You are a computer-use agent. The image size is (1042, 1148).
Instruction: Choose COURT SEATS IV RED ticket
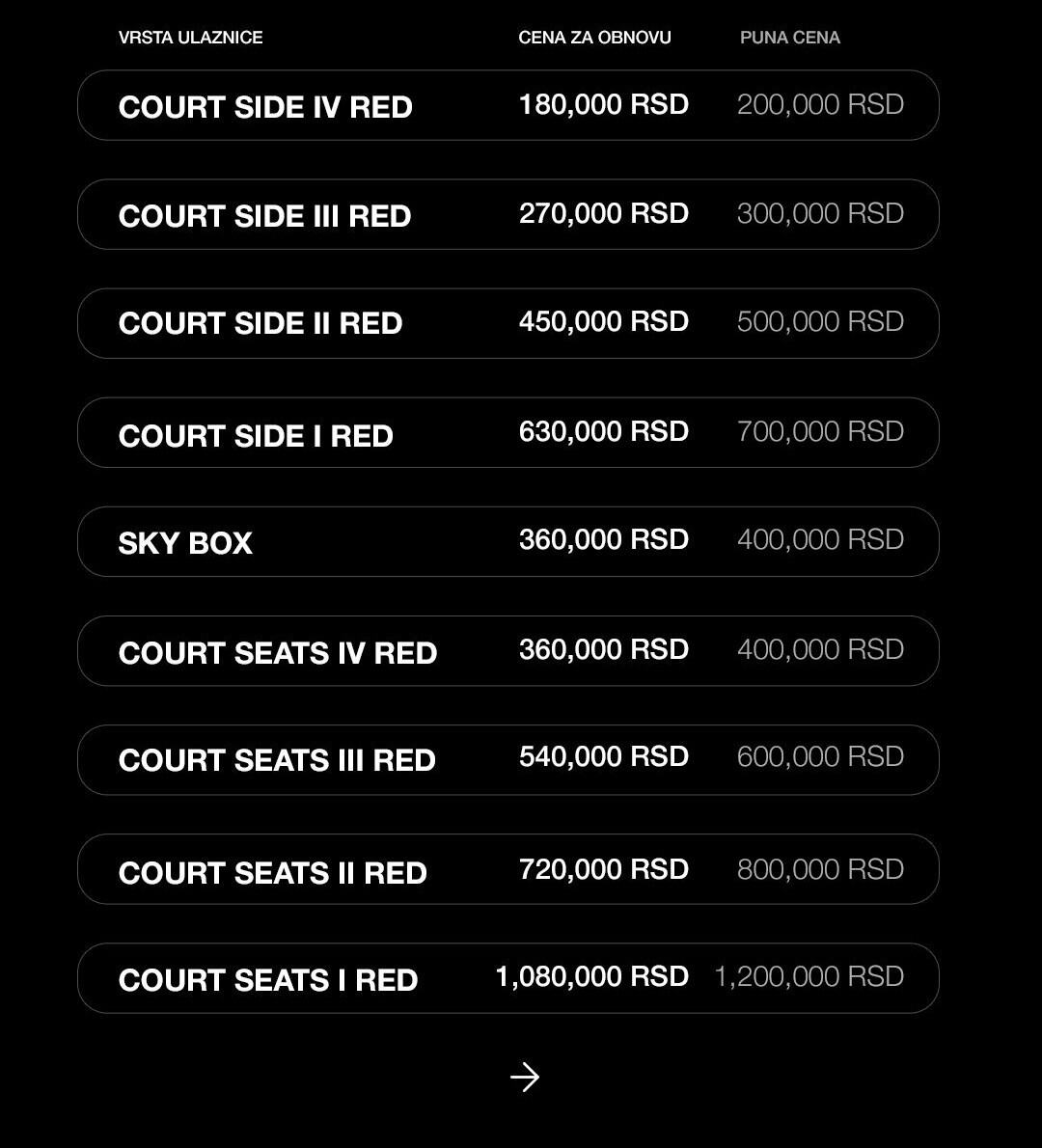tap(508, 651)
